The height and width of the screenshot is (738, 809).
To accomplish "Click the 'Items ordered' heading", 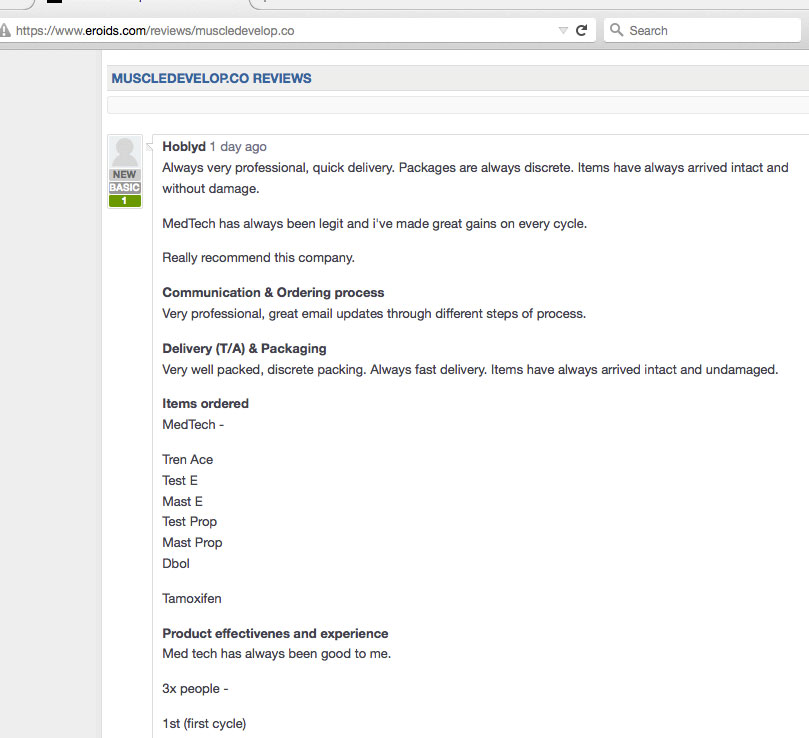I will pyautogui.click(x=205, y=404).
